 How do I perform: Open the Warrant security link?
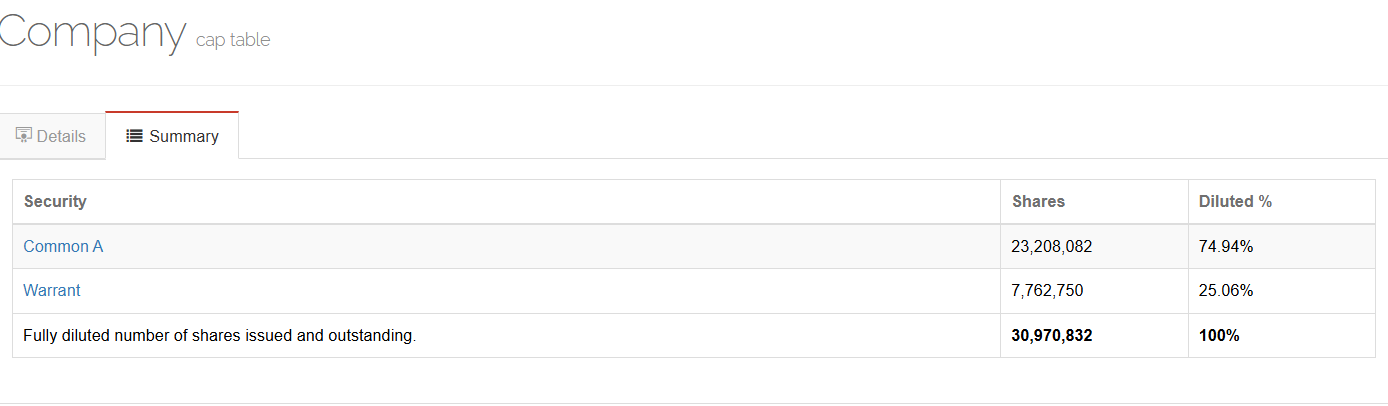click(x=52, y=291)
